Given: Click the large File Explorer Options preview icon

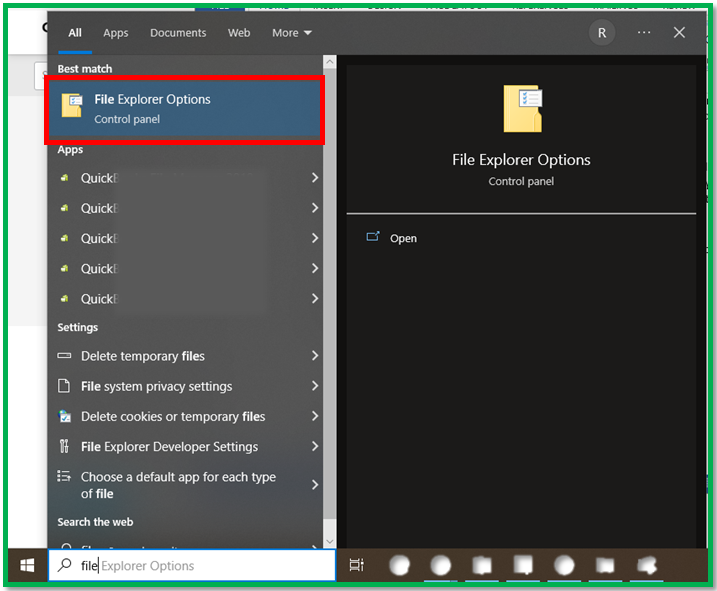Looking at the screenshot, I should (x=523, y=109).
